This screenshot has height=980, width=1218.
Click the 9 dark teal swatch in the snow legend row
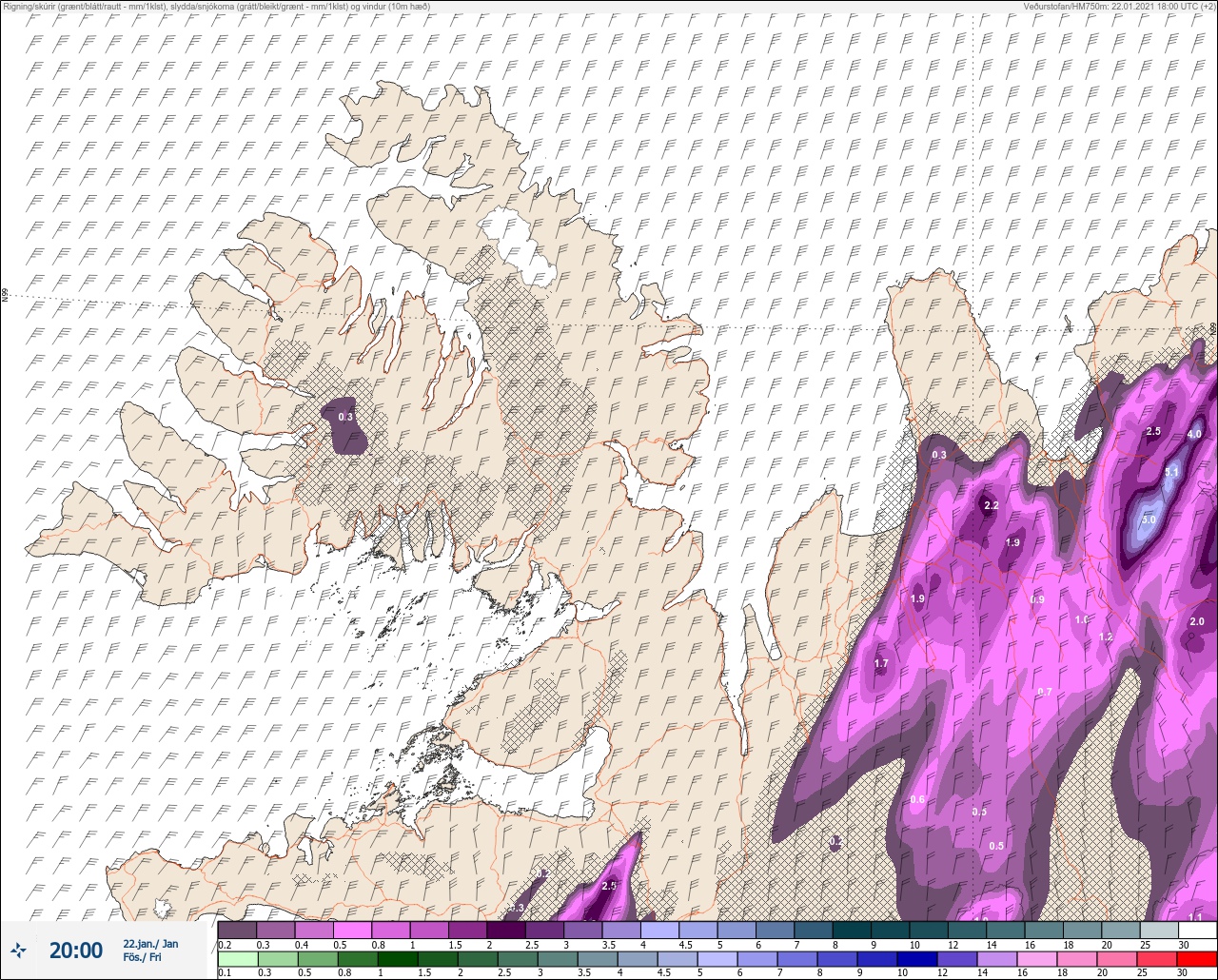pos(890,930)
